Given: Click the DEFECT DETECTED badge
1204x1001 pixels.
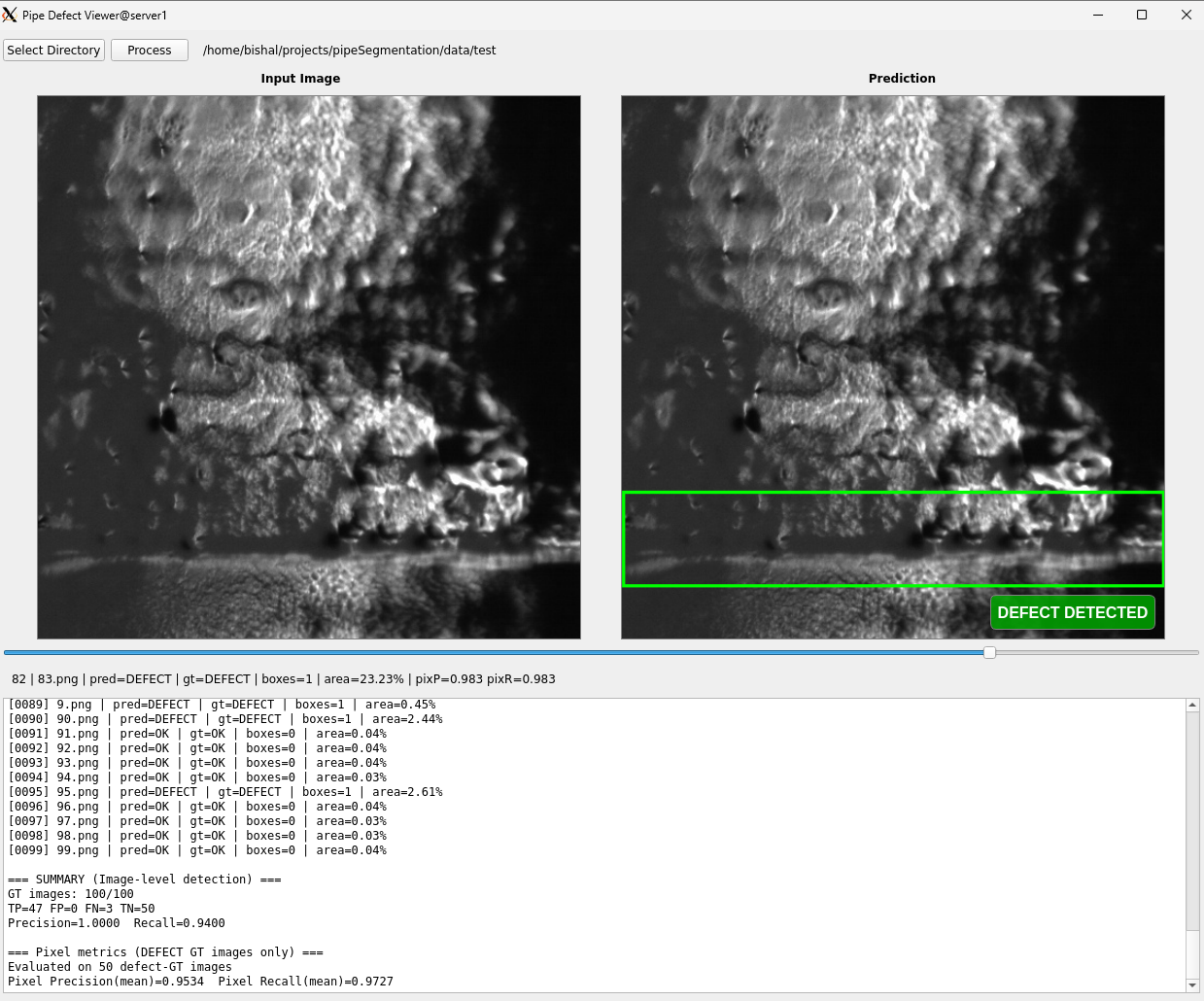Looking at the screenshot, I should click(1072, 612).
